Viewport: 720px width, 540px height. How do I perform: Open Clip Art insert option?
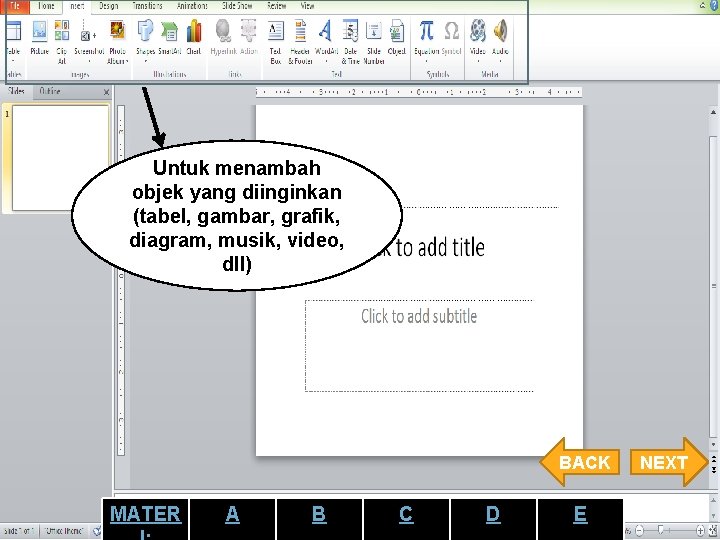[x=62, y=41]
